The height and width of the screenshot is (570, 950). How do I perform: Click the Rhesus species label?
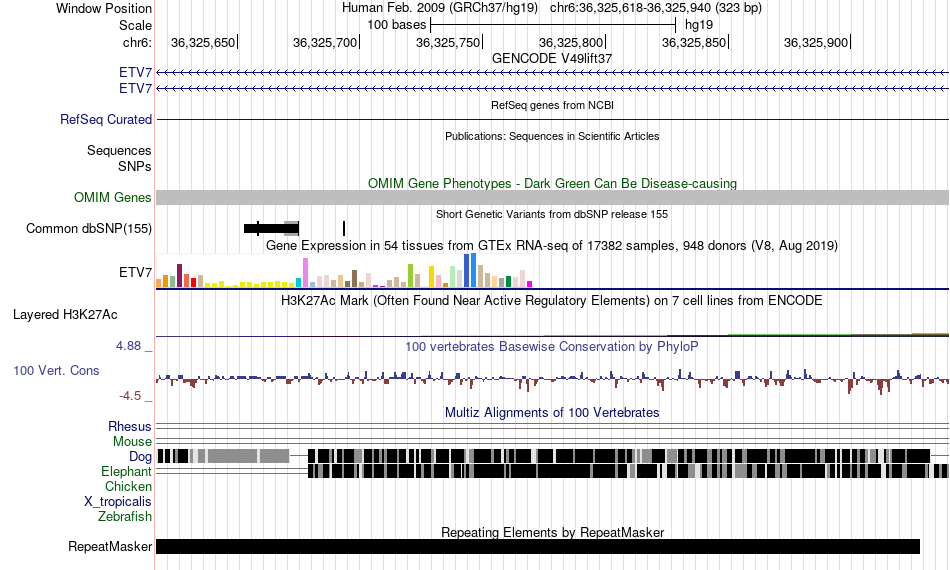[130, 426]
